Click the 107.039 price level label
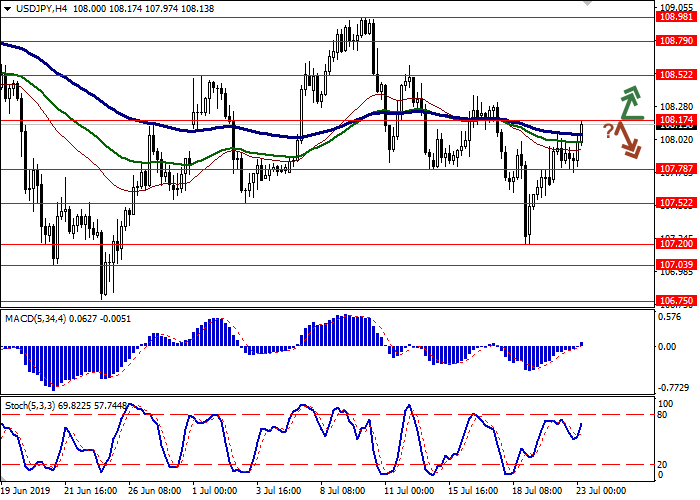700x500 pixels. tap(676, 264)
